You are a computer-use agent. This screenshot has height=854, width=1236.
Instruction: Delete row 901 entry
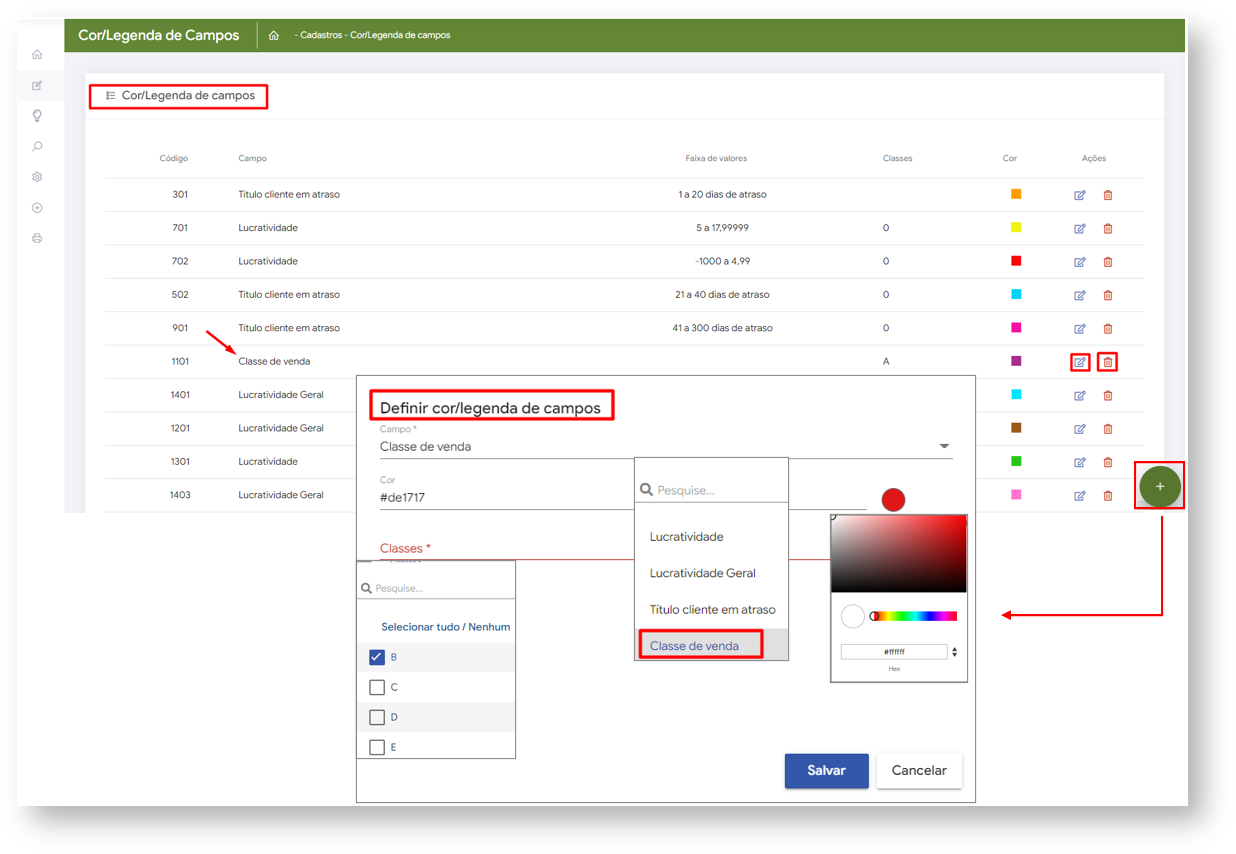coord(1108,329)
